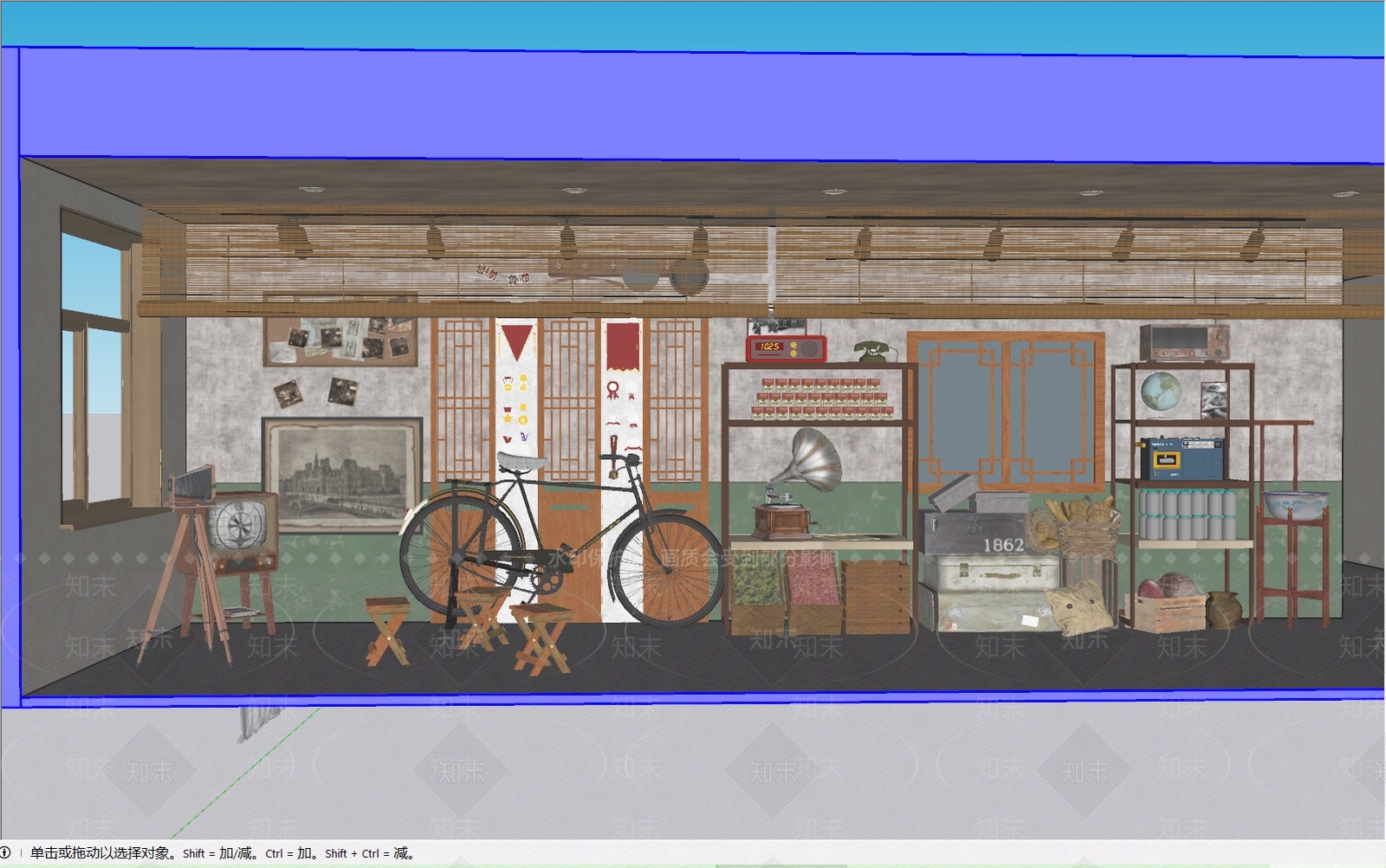Viewport: 1386px width, 868px height.
Task: Select the leftmost wooden folding stool
Action: (x=386, y=631)
